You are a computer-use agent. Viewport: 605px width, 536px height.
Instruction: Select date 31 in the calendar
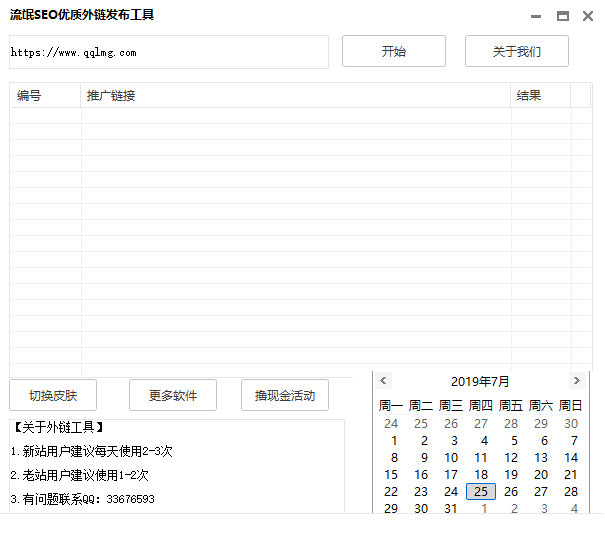pyautogui.click(x=451, y=508)
